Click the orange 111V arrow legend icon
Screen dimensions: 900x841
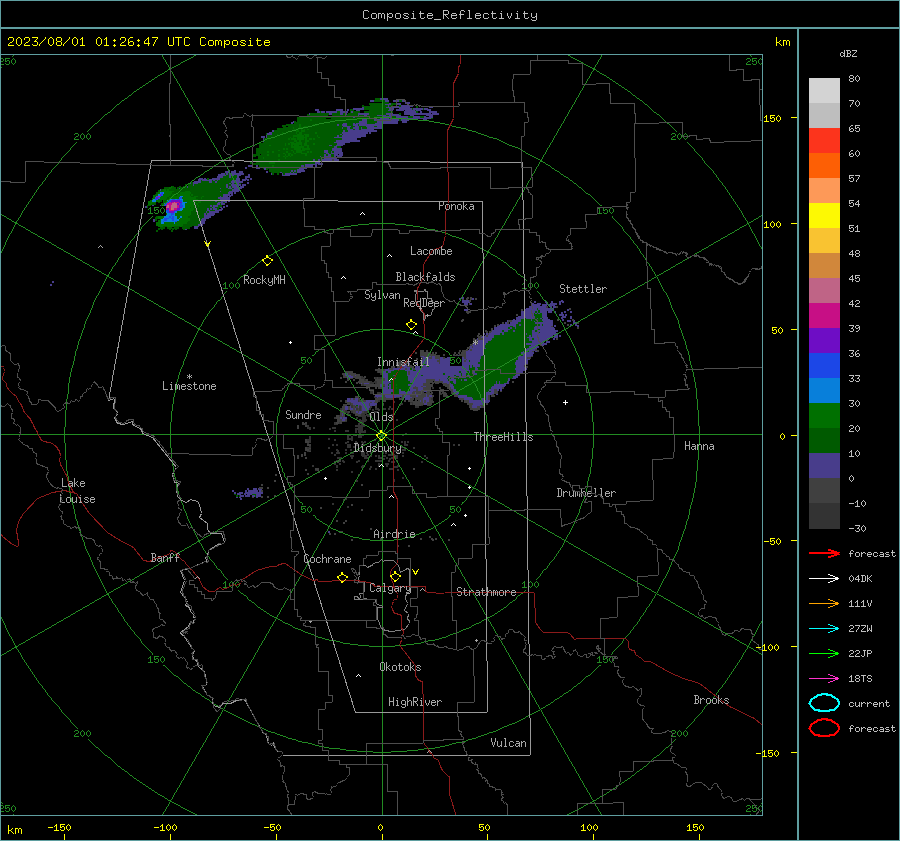coord(824,603)
